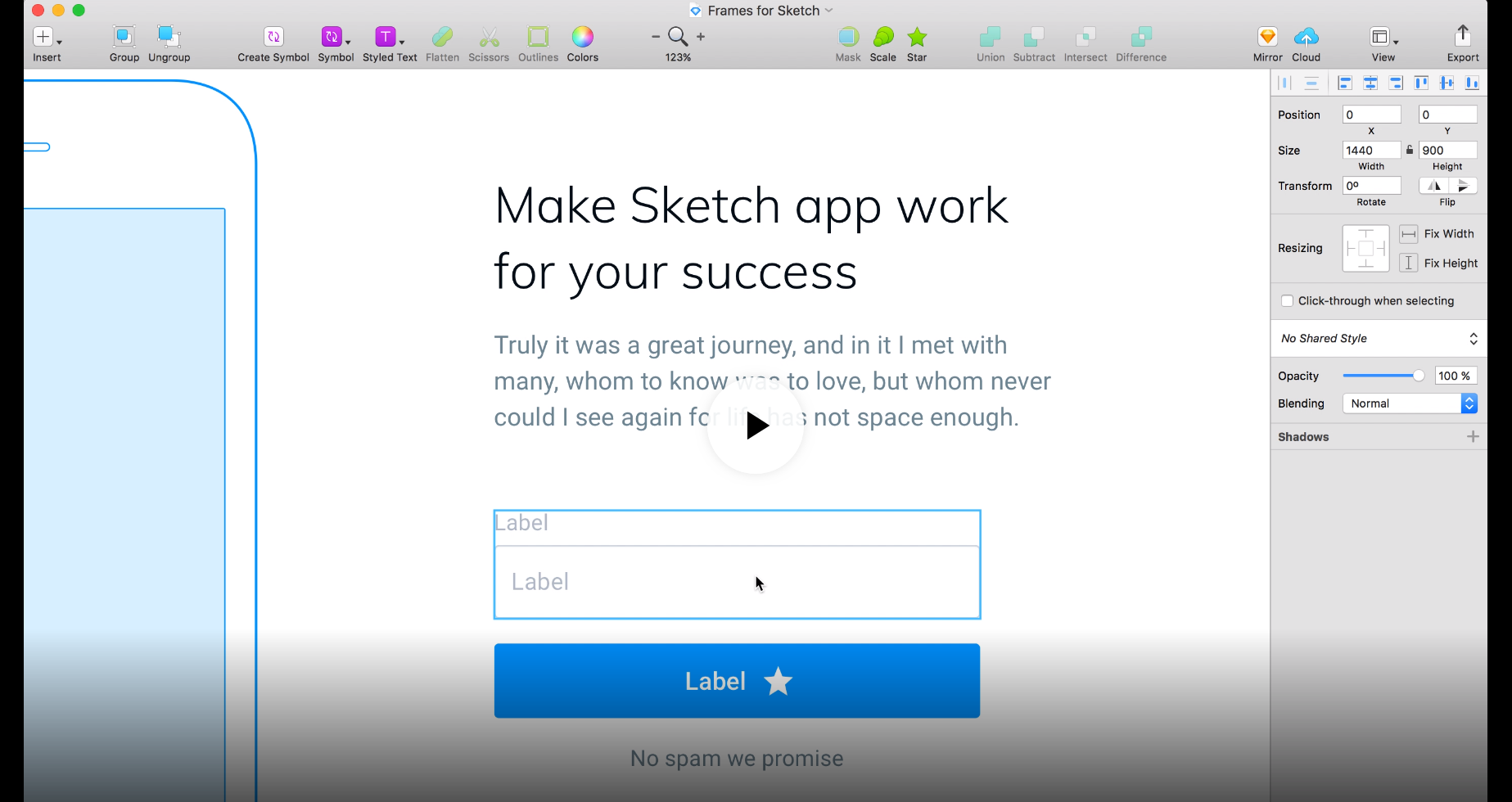
Task: Flip layer horizontally
Action: point(1433,186)
